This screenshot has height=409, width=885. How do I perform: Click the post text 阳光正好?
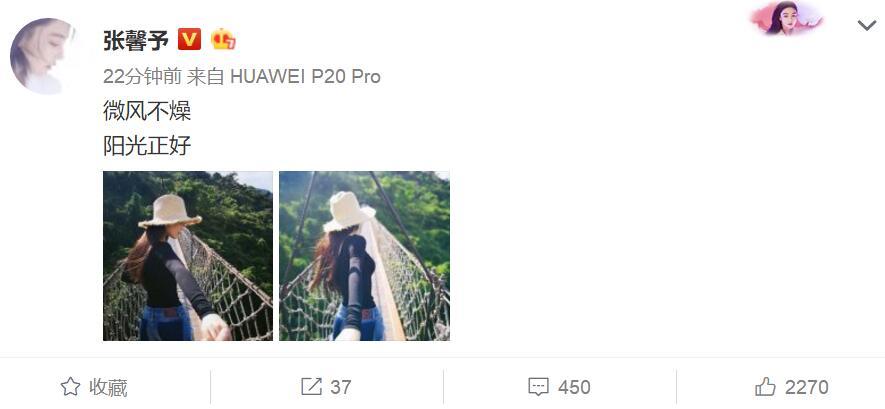coord(147,146)
